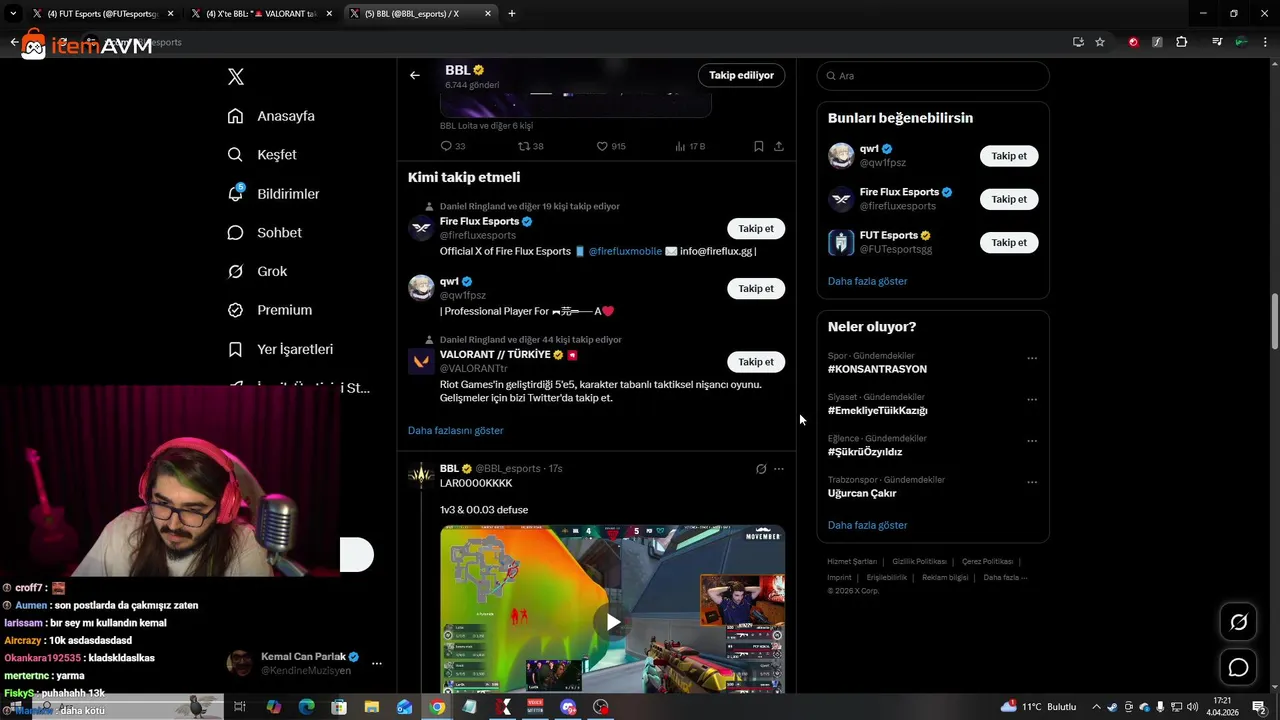1280x720 pixels.
Task: Click the Ara search field
Action: click(x=933, y=76)
